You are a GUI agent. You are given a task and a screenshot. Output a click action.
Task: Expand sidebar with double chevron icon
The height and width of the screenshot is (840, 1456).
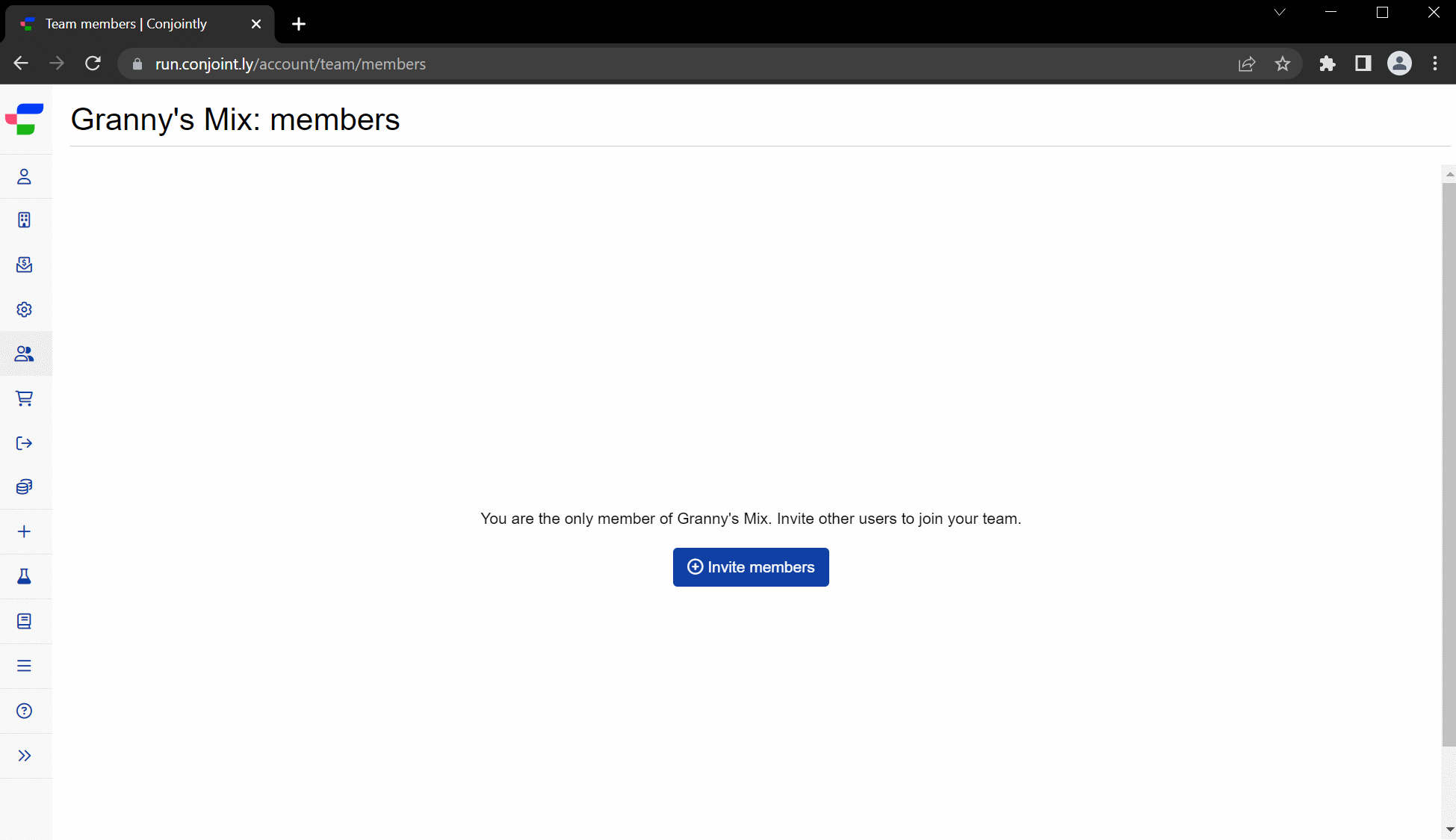pyautogui.click(x=24, y=756)
